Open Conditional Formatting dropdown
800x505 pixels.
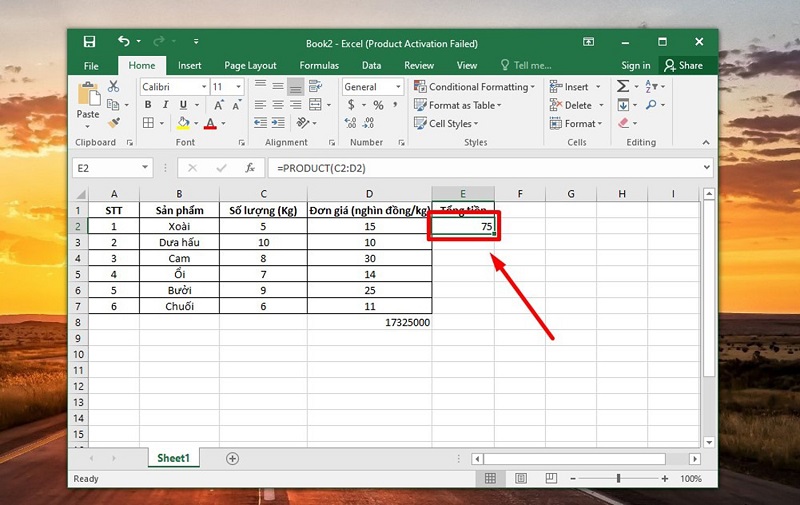[x=474, y=87]
